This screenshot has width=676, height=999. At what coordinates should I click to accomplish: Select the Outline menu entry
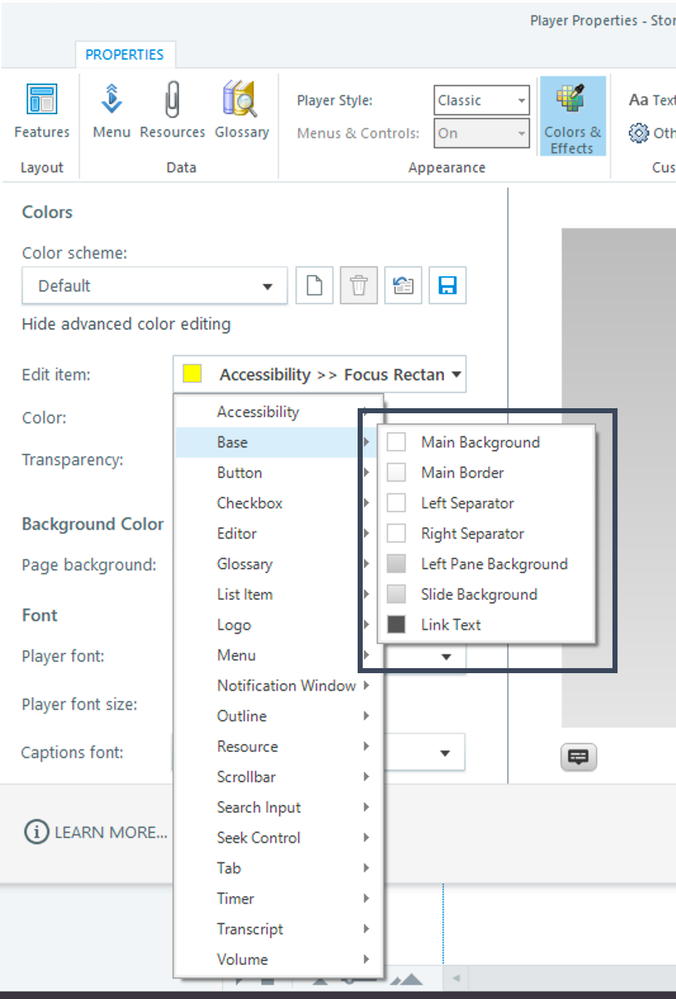pos(279,716)
